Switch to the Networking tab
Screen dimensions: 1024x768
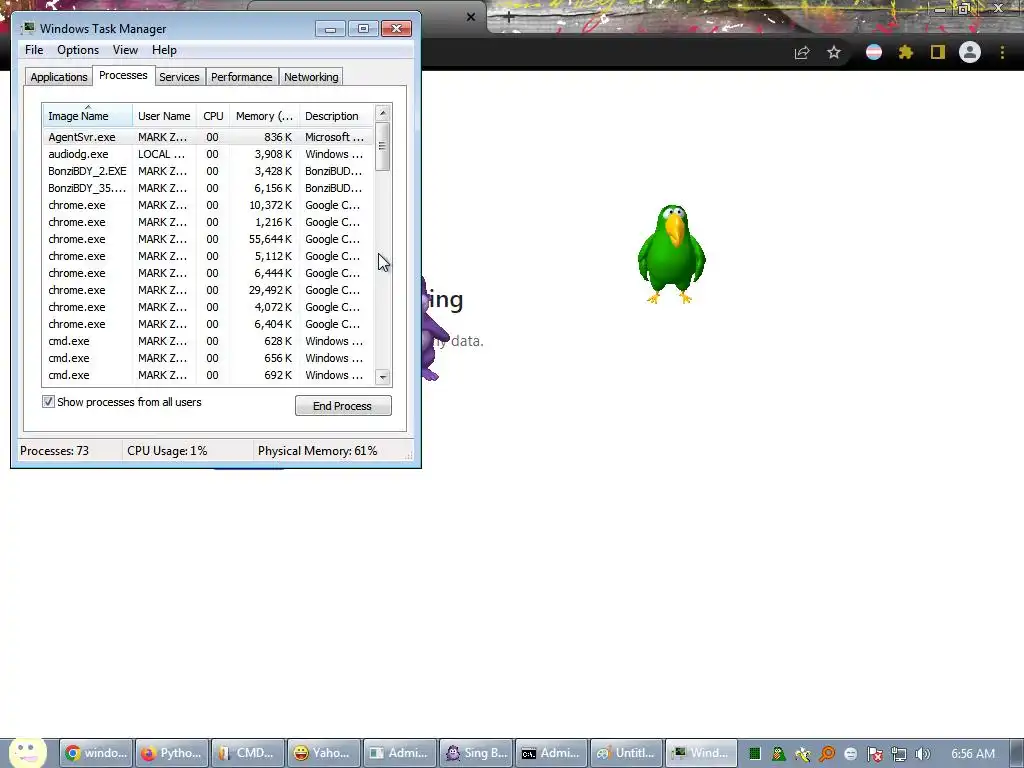[x=311, y=77]
